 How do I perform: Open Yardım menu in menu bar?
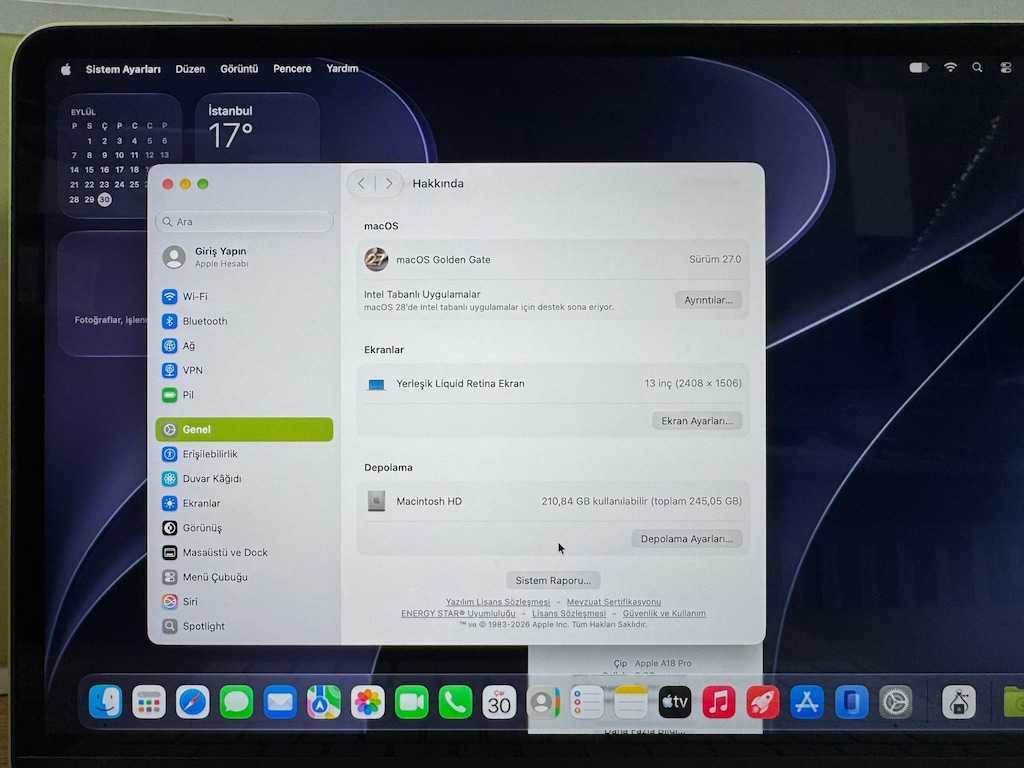(x=342, y=69)
